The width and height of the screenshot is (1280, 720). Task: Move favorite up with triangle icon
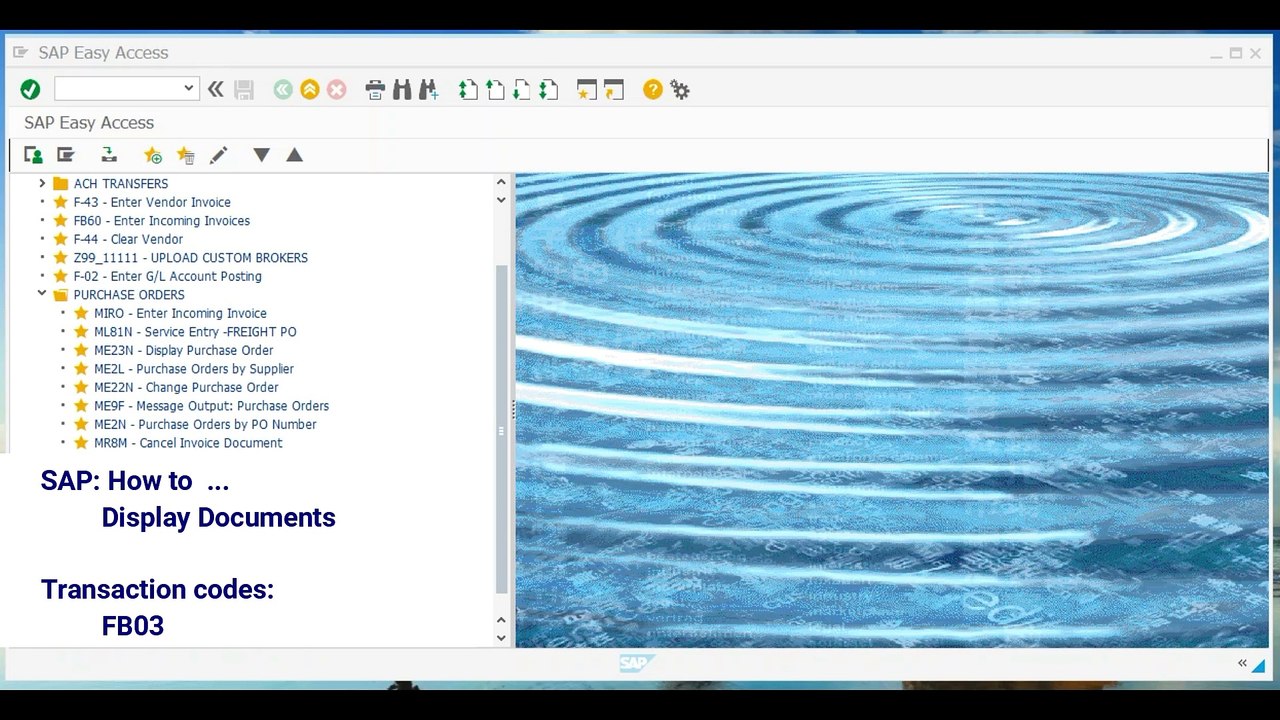point(294,155)
